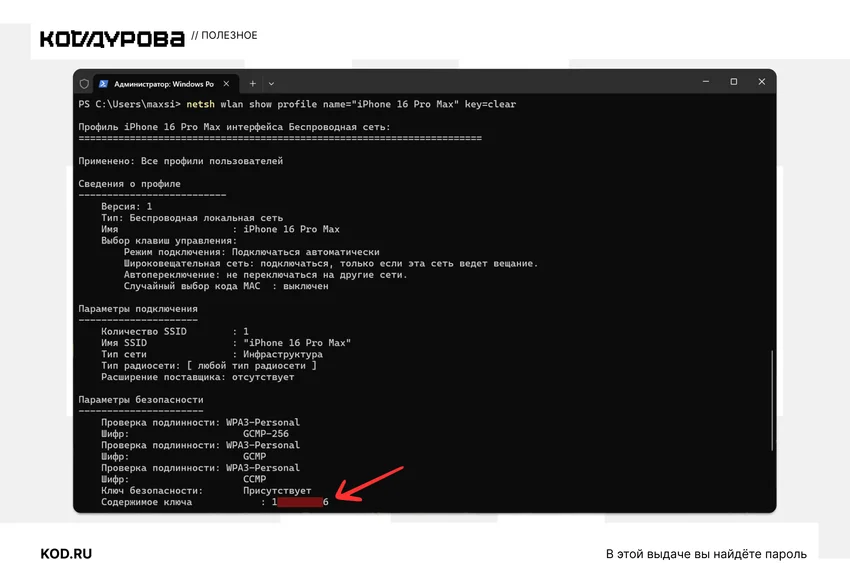Click the 'Имя SSID' line

pos(226,343)
